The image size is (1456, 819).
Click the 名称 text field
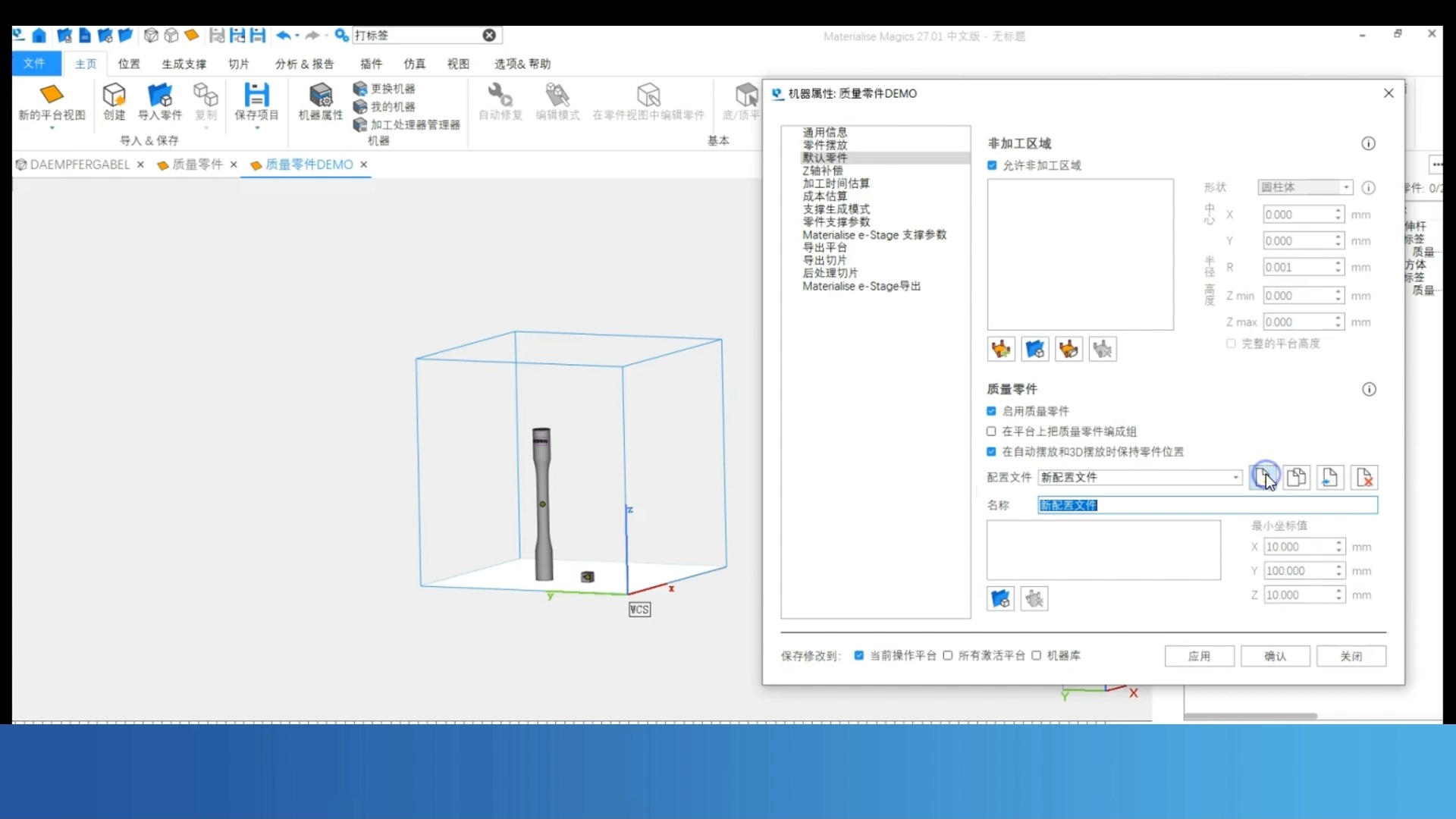(x=1207, y=505)
